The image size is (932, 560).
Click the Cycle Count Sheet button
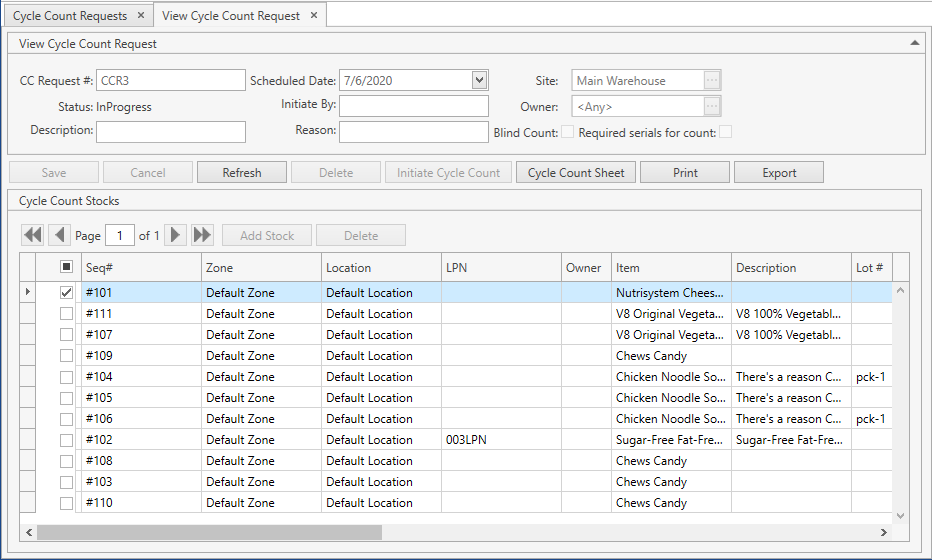[x=576, y=173]
